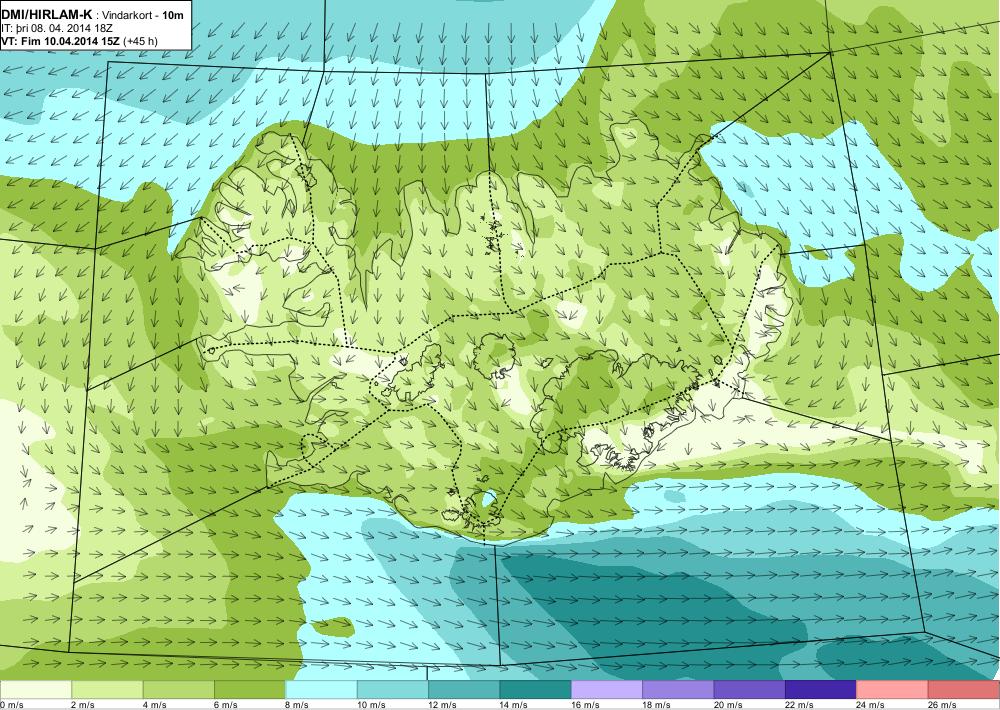1000x710 pixels.
Task: Click the '22 m/s' legend label
Action: point(799,705)
